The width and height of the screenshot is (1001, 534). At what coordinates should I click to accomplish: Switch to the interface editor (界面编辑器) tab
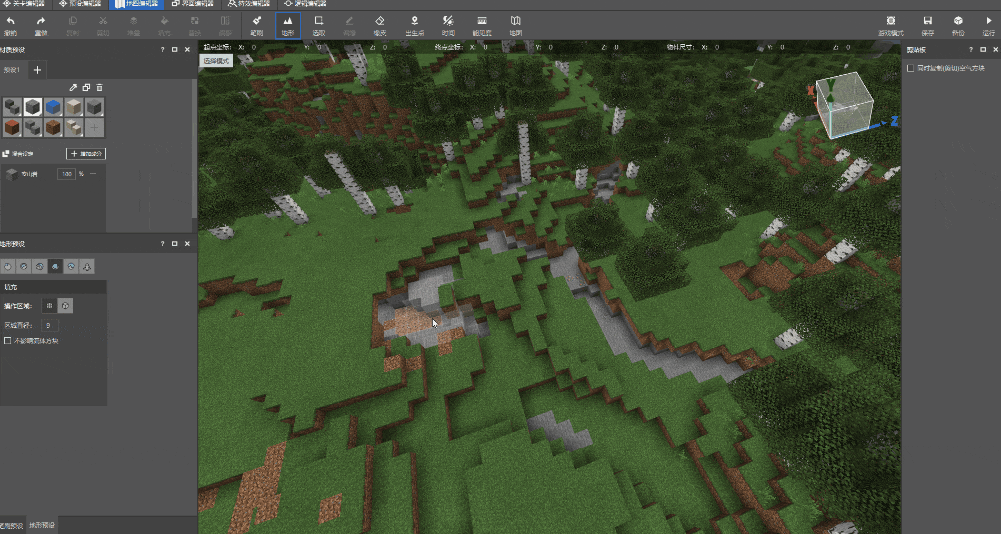(x=192, y=4)
